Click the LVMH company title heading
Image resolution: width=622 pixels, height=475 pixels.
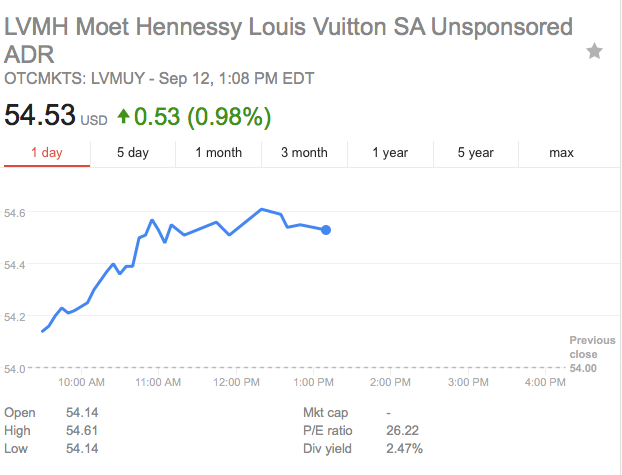288,40
